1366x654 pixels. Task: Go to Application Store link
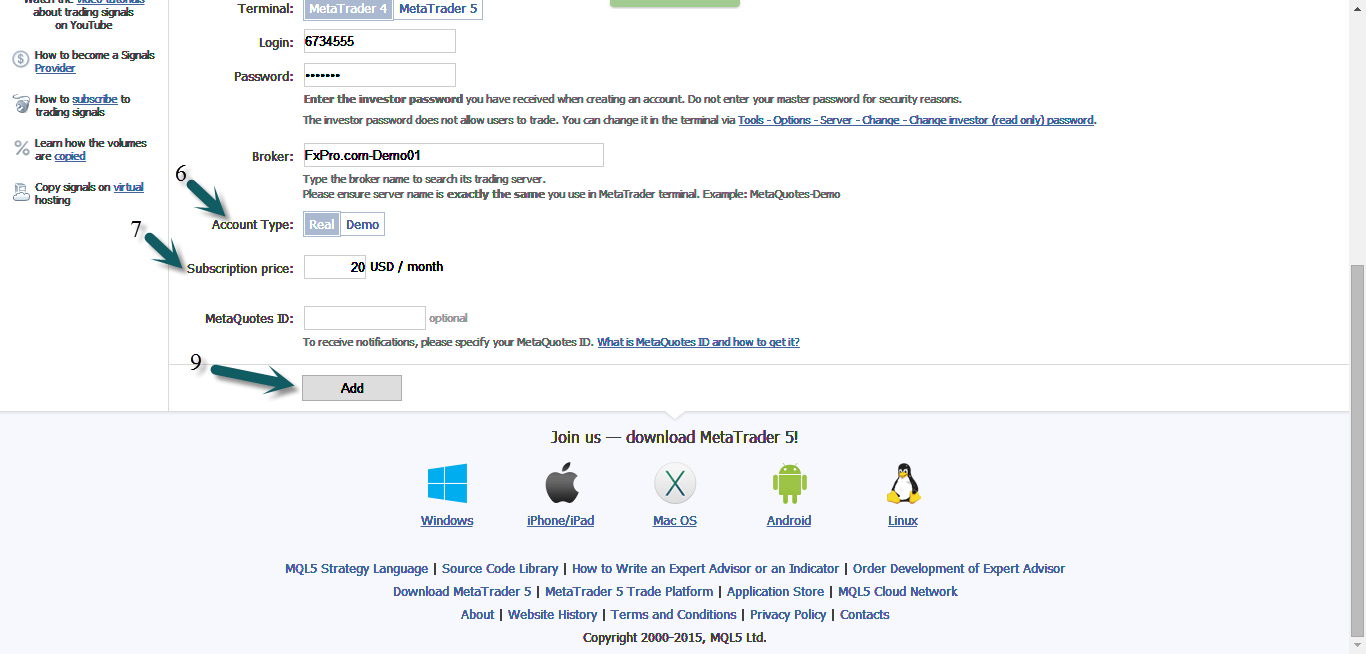[776, 592]
